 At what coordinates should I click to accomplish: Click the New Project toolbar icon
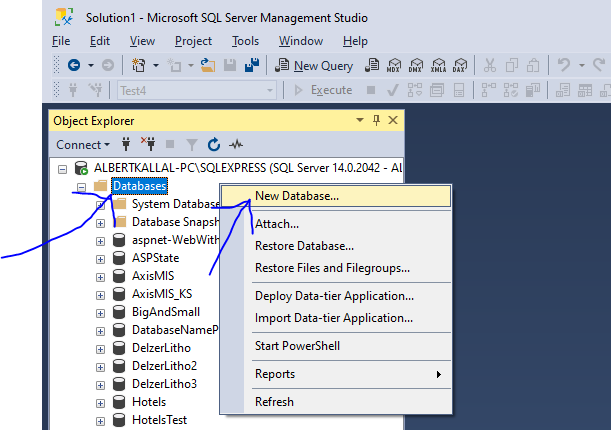pyautogui.click(x=139, y=65)
